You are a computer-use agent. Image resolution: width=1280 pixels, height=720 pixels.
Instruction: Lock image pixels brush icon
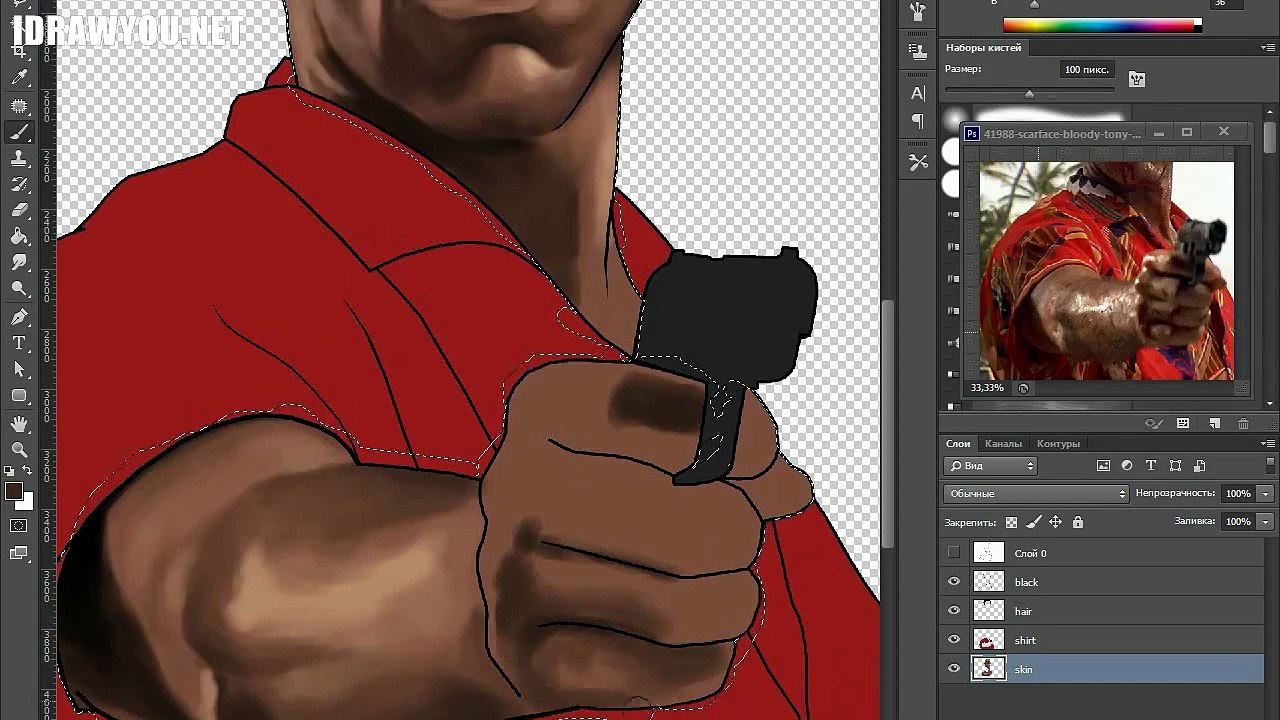[1033, 522]
